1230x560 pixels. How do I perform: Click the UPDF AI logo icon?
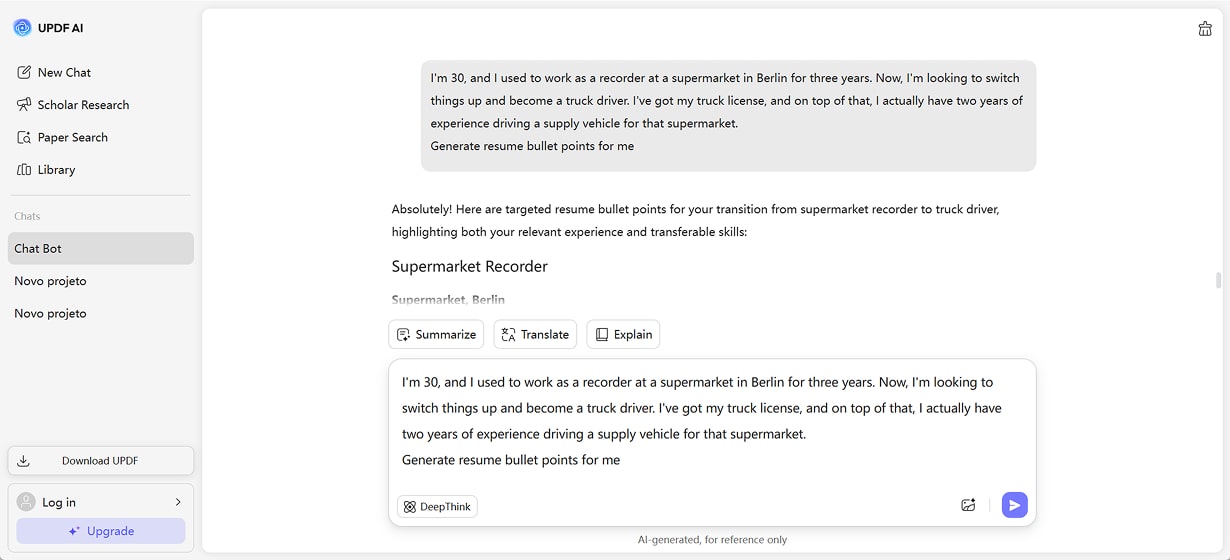point(22,28)
